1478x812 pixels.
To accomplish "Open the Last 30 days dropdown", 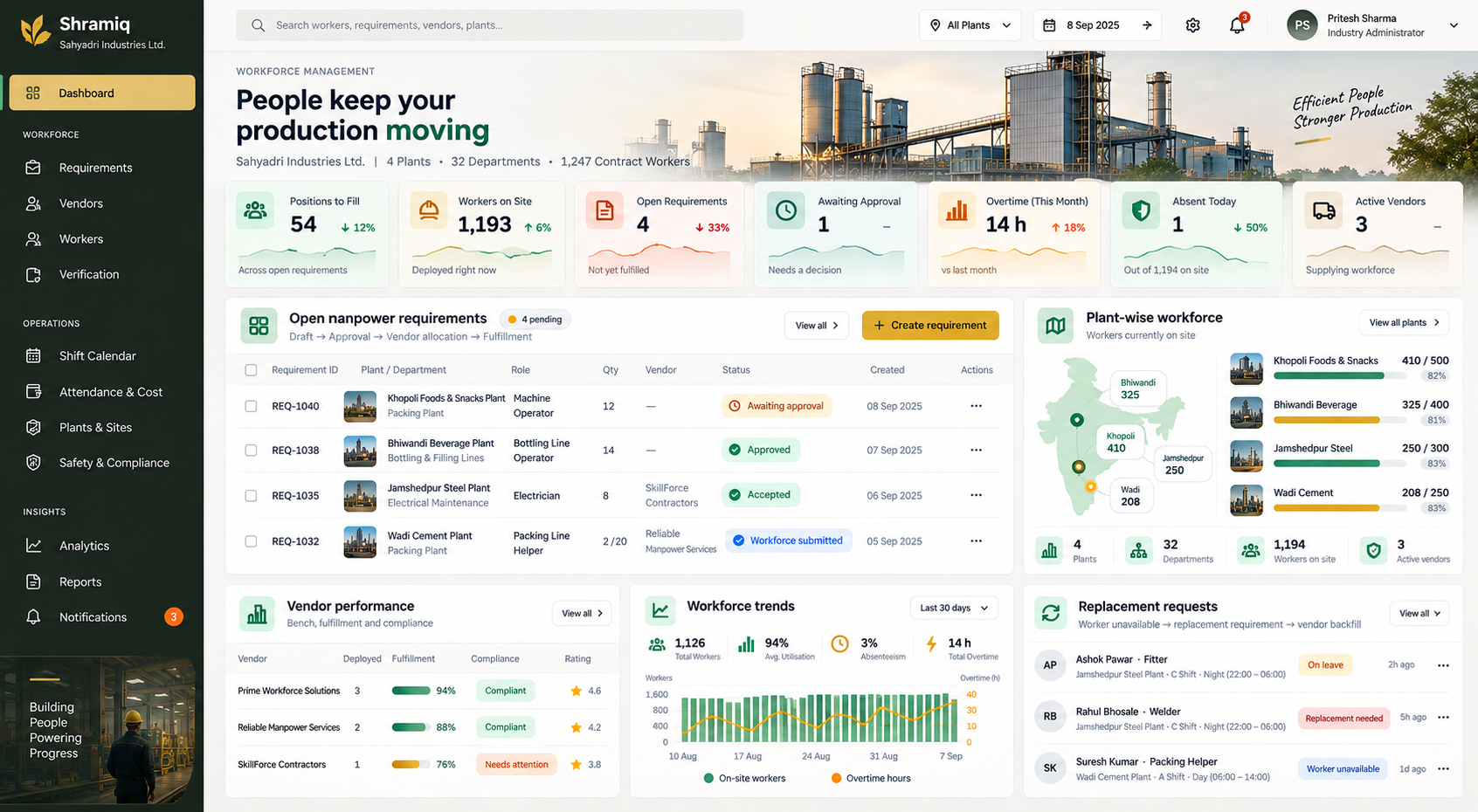I will pos(954,608).
